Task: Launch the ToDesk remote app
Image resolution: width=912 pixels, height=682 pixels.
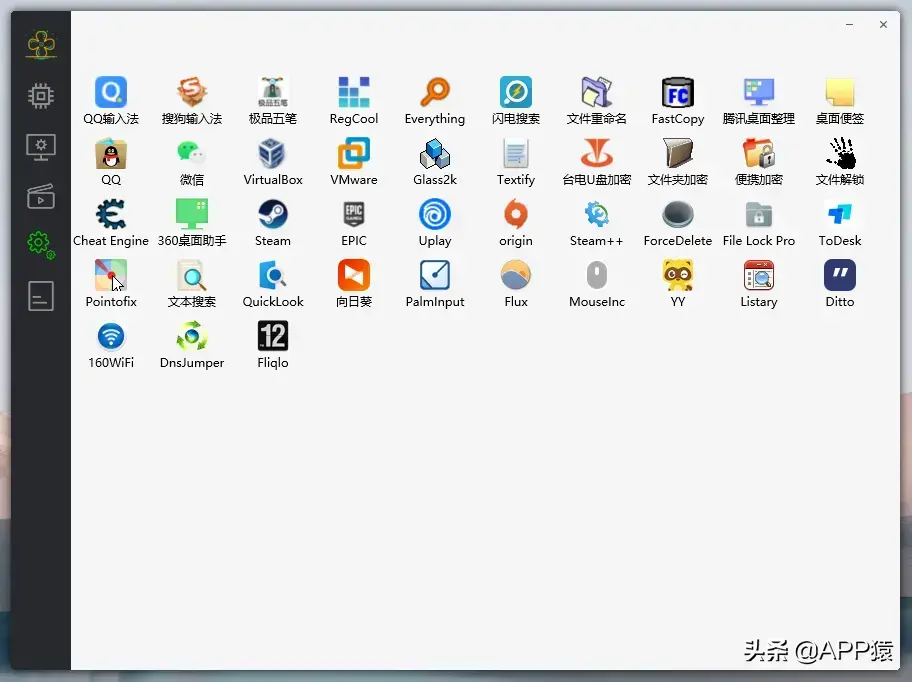Action: point(839,215)
